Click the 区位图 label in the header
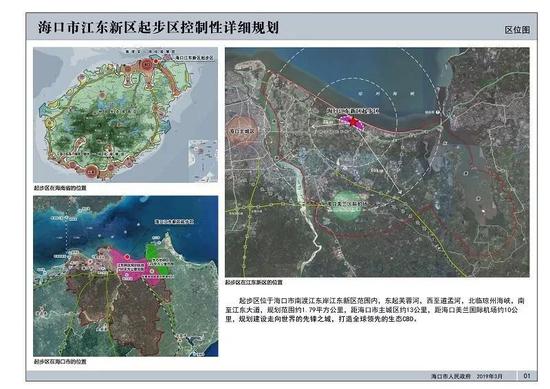Screen dimensions: 550x389 click(517, 30)
